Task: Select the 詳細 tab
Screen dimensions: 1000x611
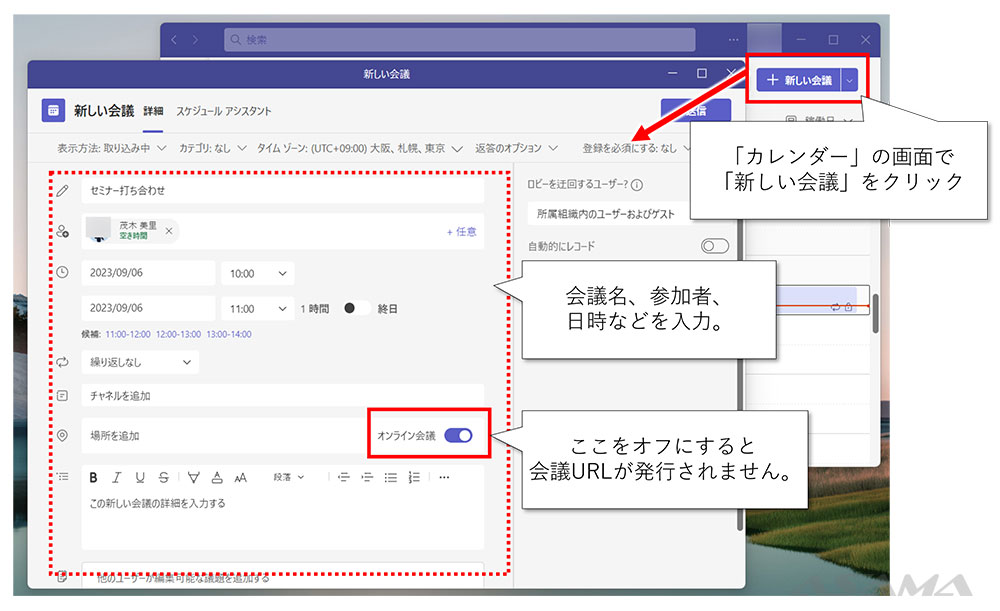Action: (x=153, y=111)
